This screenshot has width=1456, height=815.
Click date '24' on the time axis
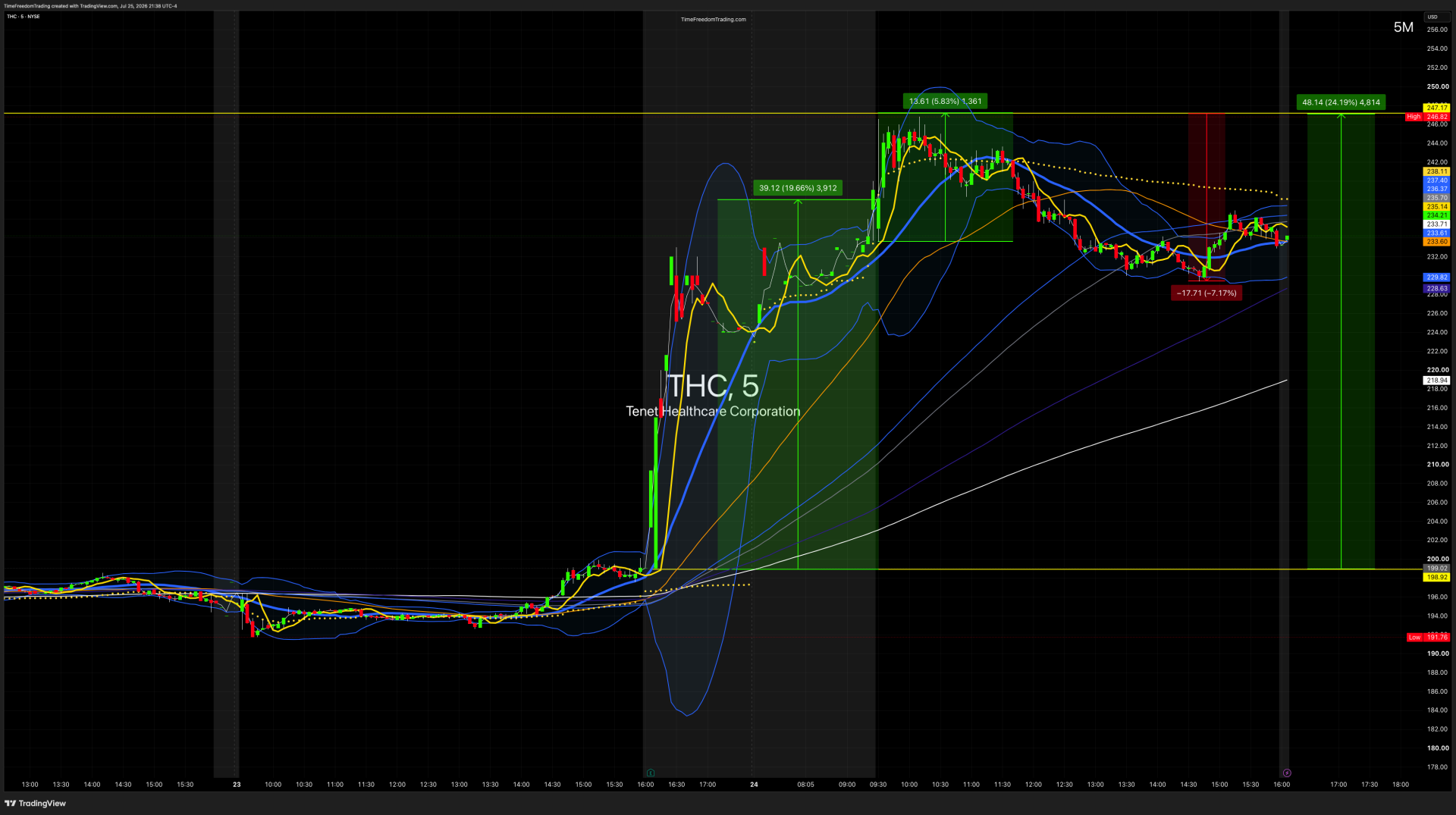pyautogui.click(x=754, y=785)
